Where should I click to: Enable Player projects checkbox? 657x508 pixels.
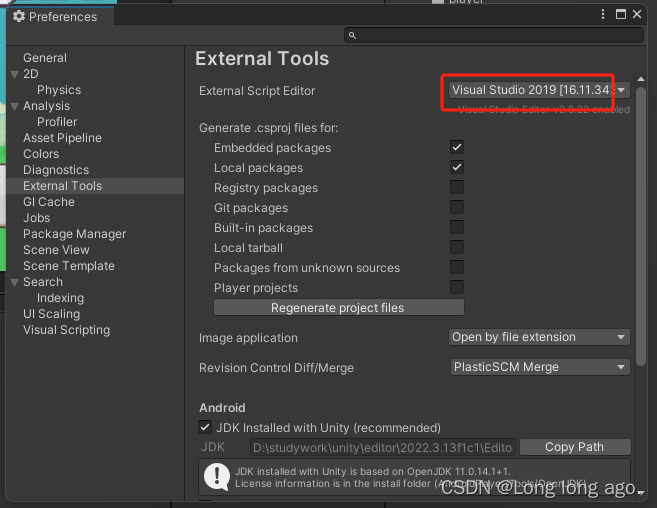coord(457,287)
